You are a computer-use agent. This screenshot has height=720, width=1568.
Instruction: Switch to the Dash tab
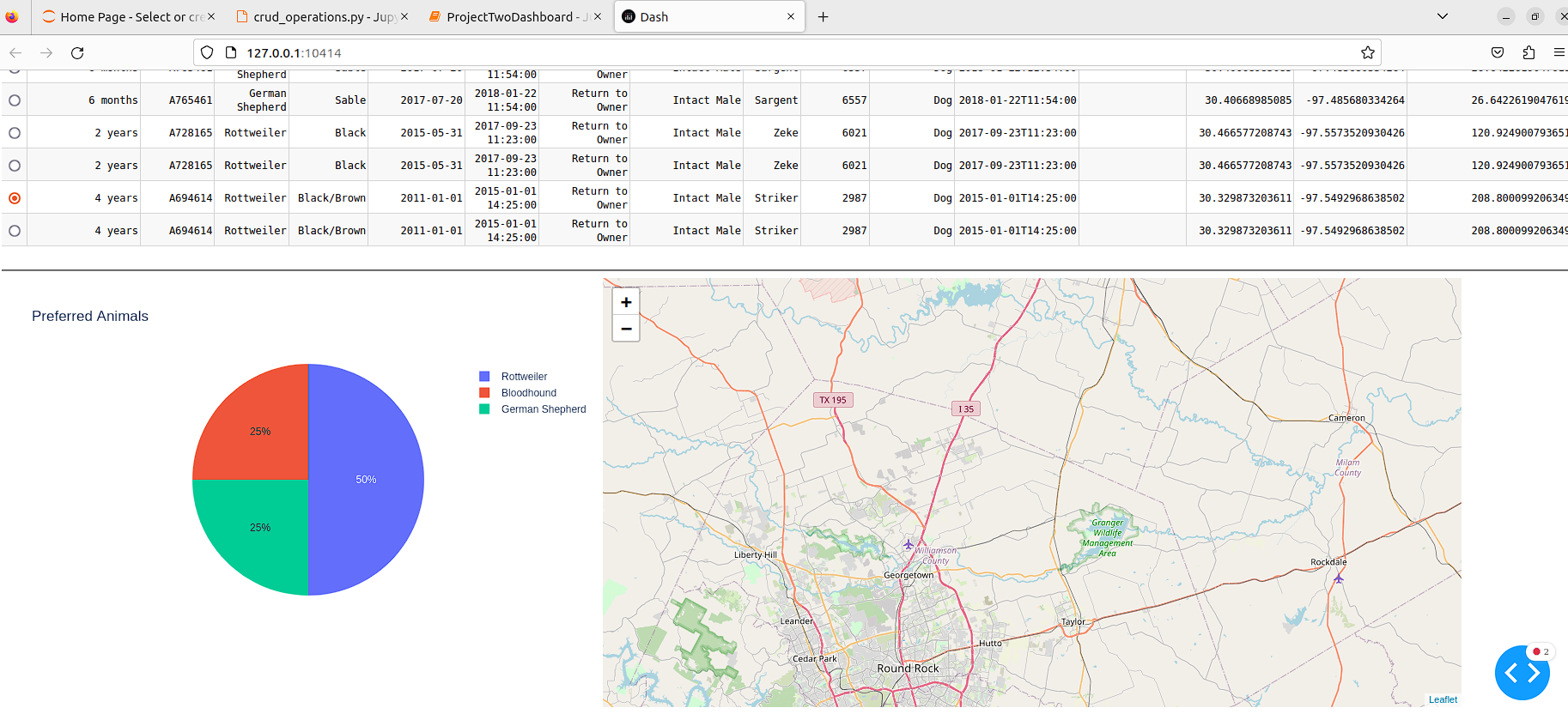click(x=709, y=16)
